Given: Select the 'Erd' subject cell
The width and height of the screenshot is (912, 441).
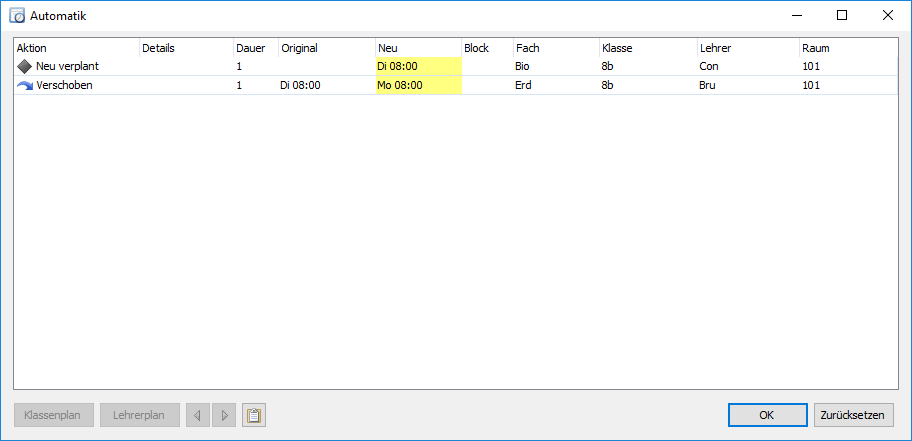Looking at the screenshot, I should pyautogui.click(x=523, y=86).
